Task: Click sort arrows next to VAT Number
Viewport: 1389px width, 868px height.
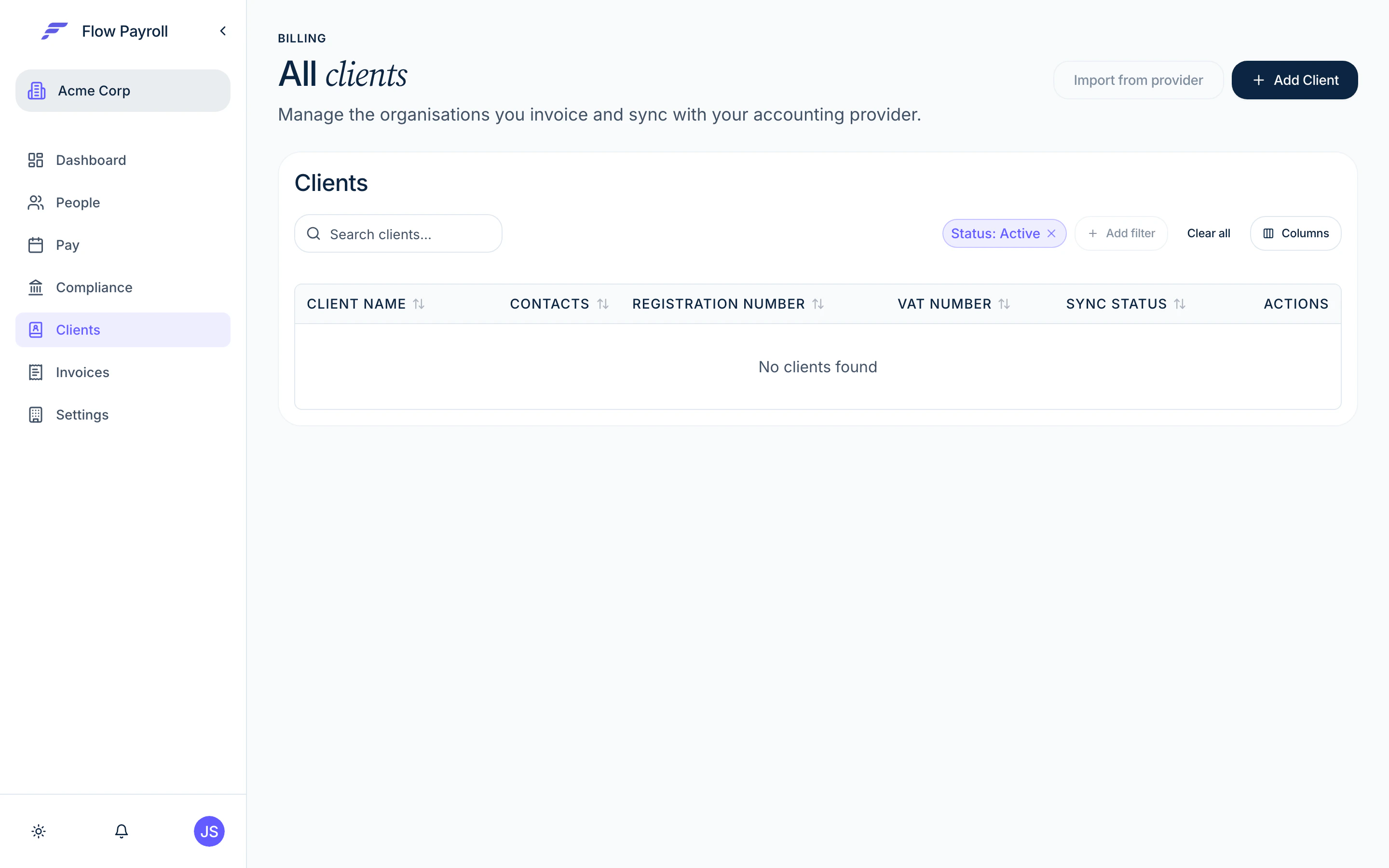Action: point(1004,304)
